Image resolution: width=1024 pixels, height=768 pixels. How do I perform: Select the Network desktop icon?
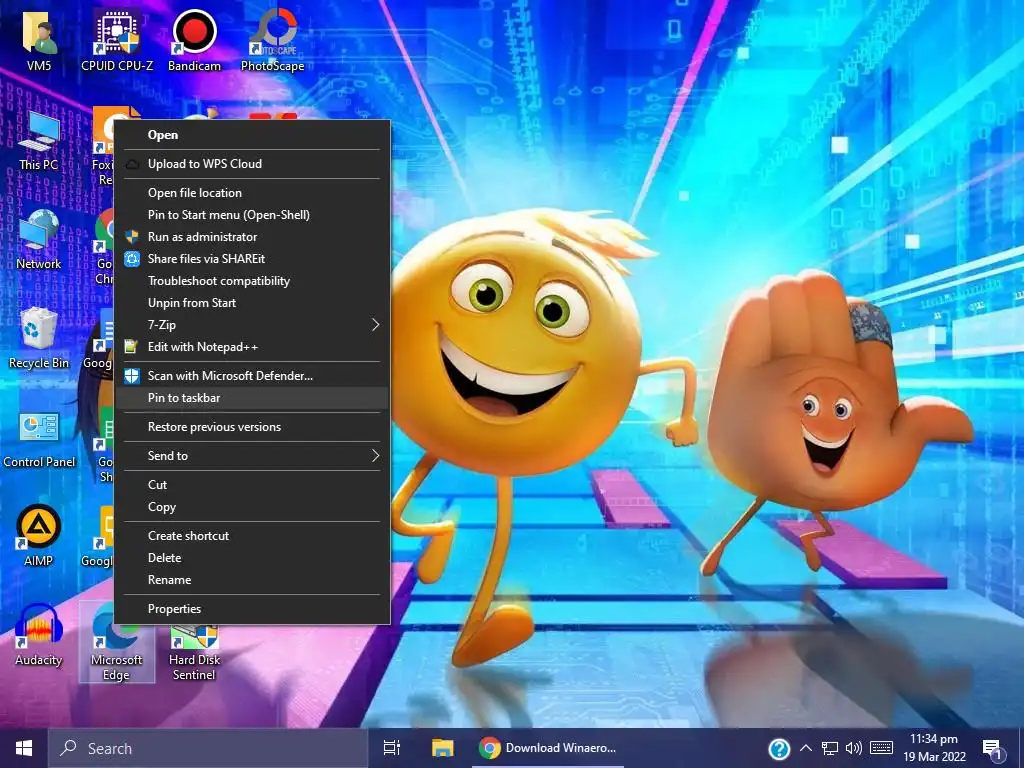pyautogui.click(x=39, y=240)
